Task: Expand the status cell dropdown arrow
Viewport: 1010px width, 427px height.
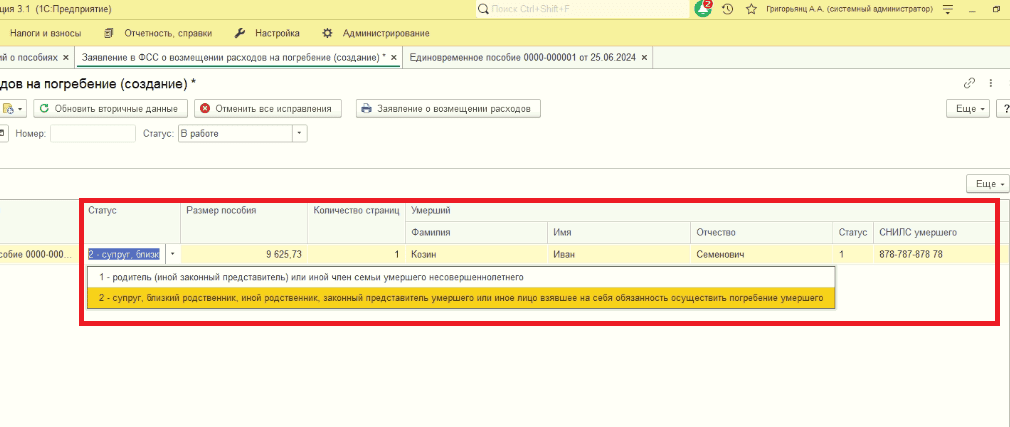Action: coord(173,254)
